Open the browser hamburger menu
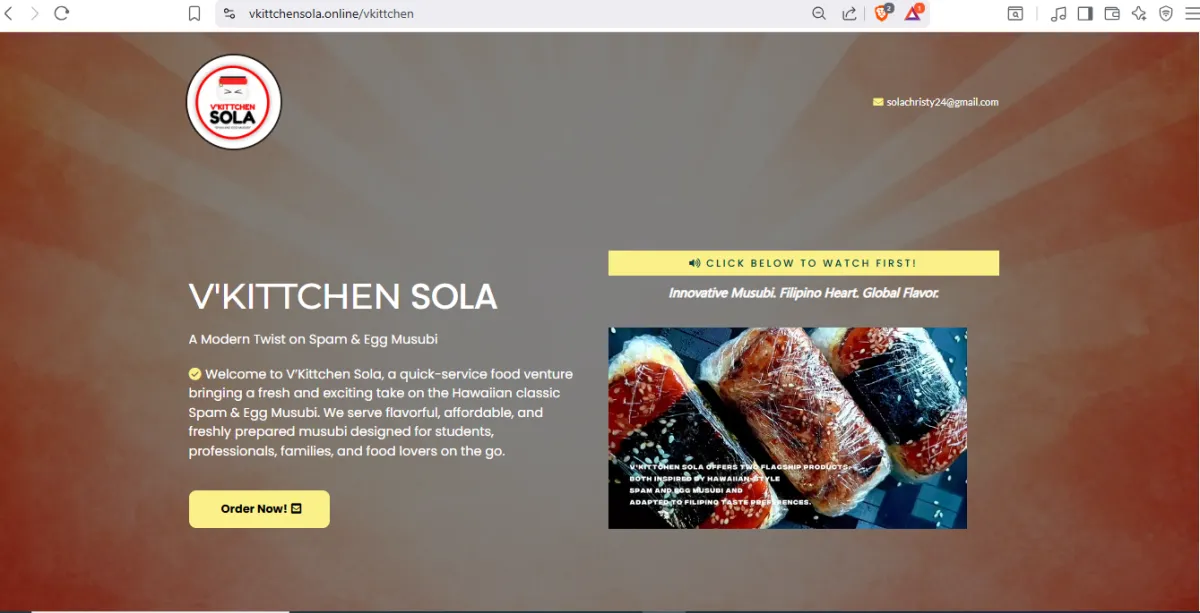Screen dimensions: 1200x613 point(1191,13)
